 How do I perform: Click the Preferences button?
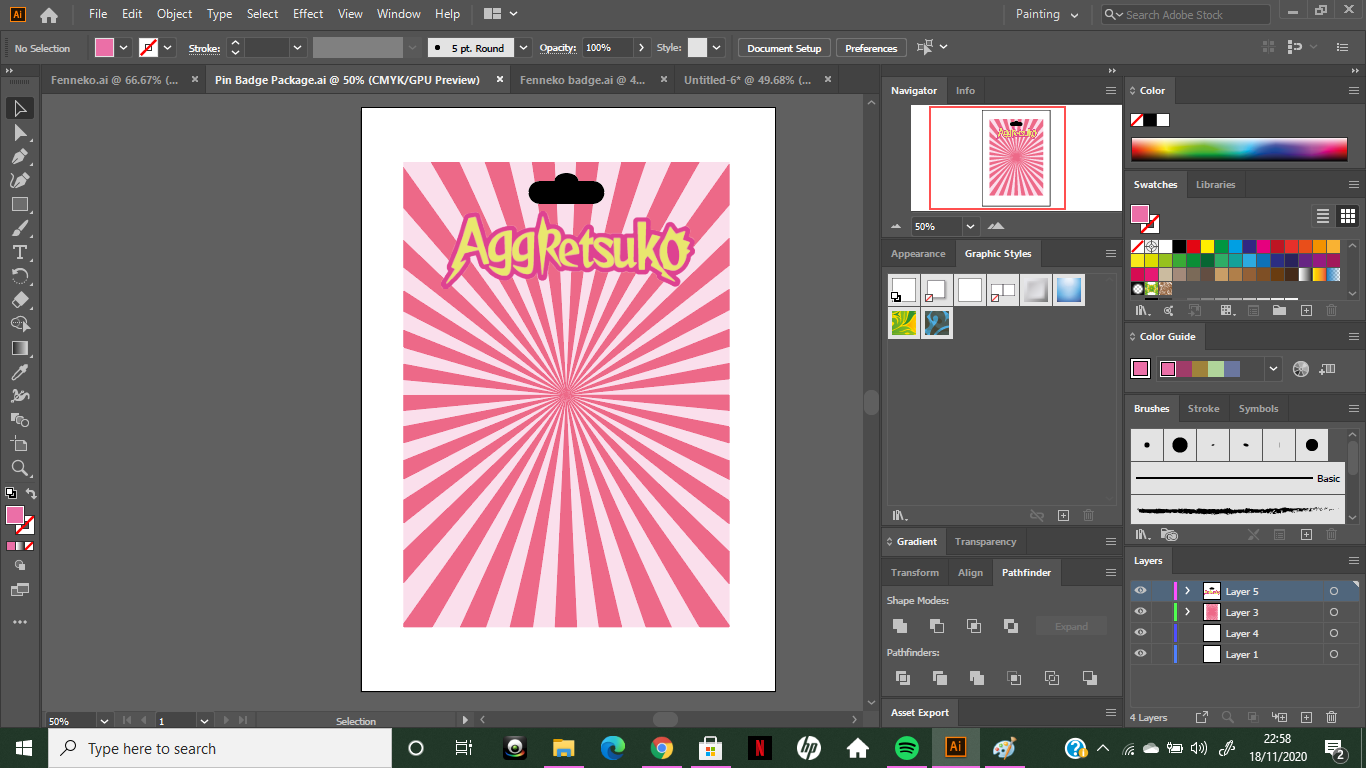coord(871,48)
